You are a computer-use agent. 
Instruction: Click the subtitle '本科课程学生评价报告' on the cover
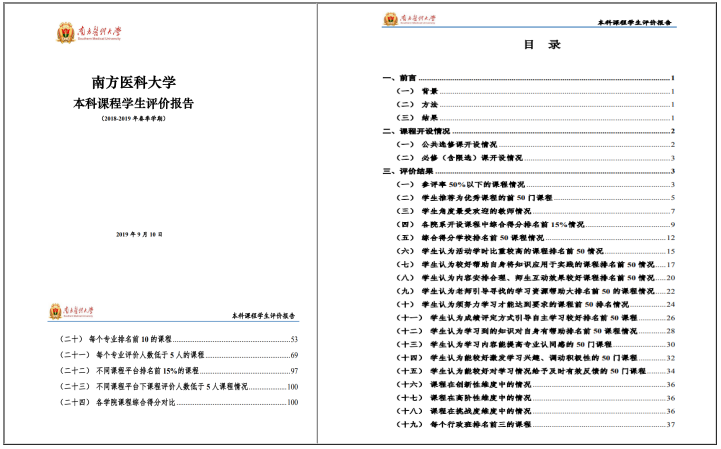(134, 104)
